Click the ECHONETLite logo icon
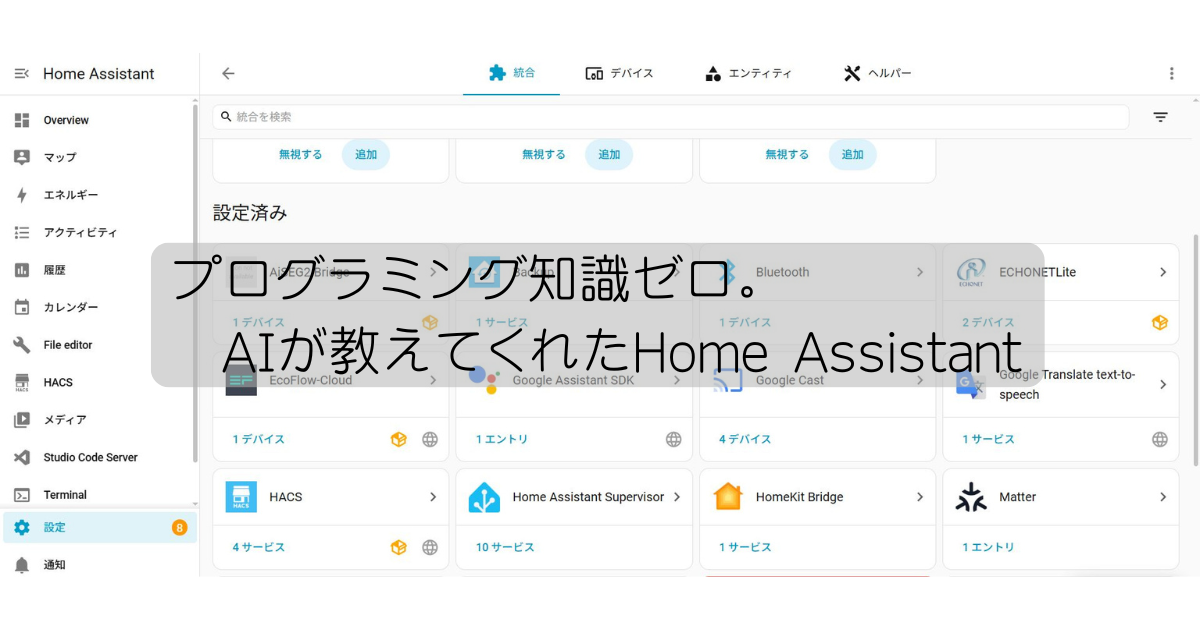 click(971, 272)
